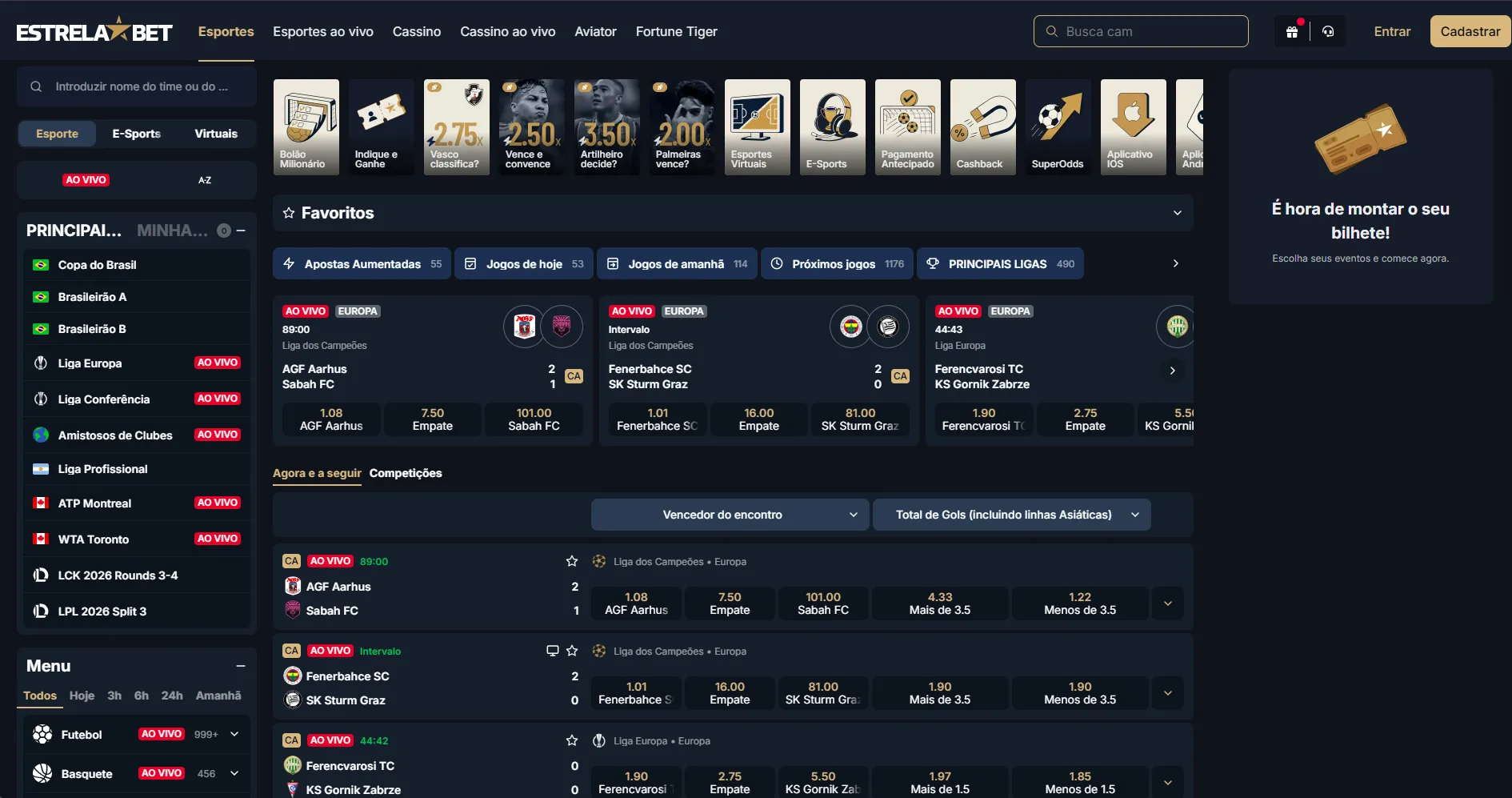
Task: Click CA badge on Fenerbahce card
Action: coord(901,376)
